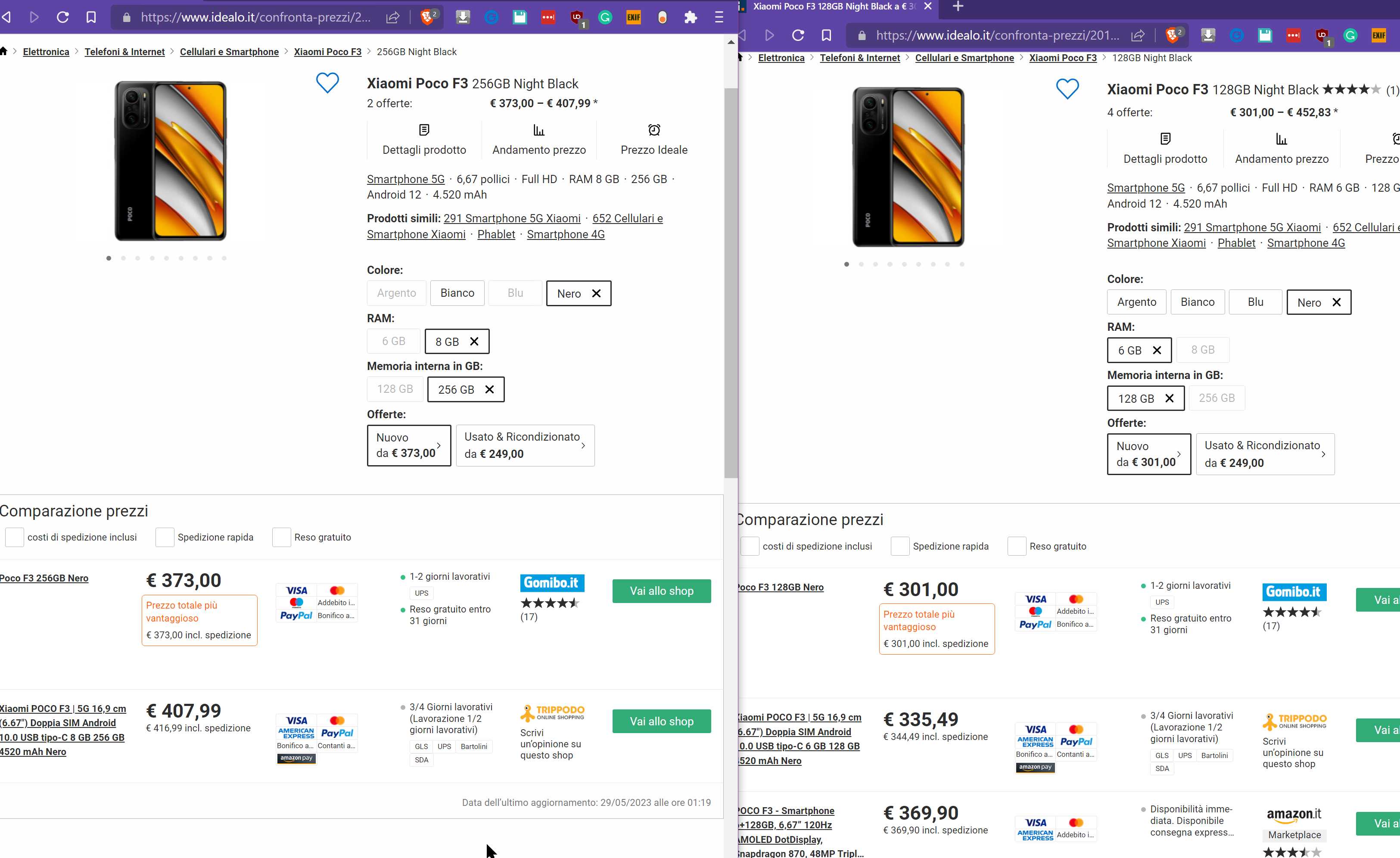The width and height of the screenshot is (1400, 858).
Task: Click red password manager icon in left window
Action: coord(548,17)
